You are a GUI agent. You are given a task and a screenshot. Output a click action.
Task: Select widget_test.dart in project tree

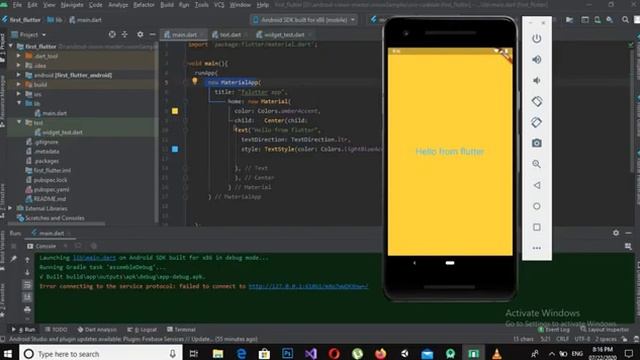point(59,132)
